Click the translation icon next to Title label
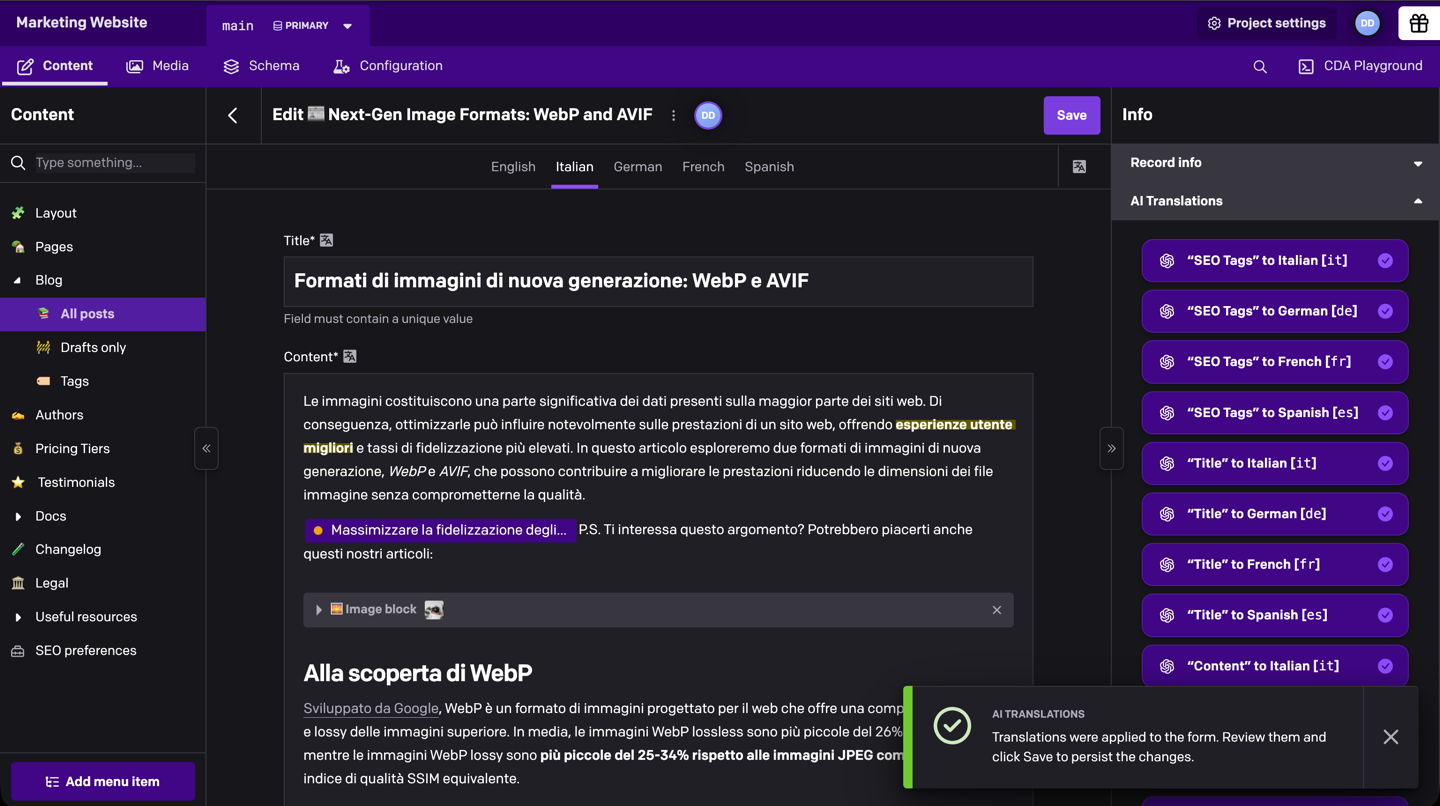Image resolution: width=1440 pixels, height=806 pixels. 326,240
